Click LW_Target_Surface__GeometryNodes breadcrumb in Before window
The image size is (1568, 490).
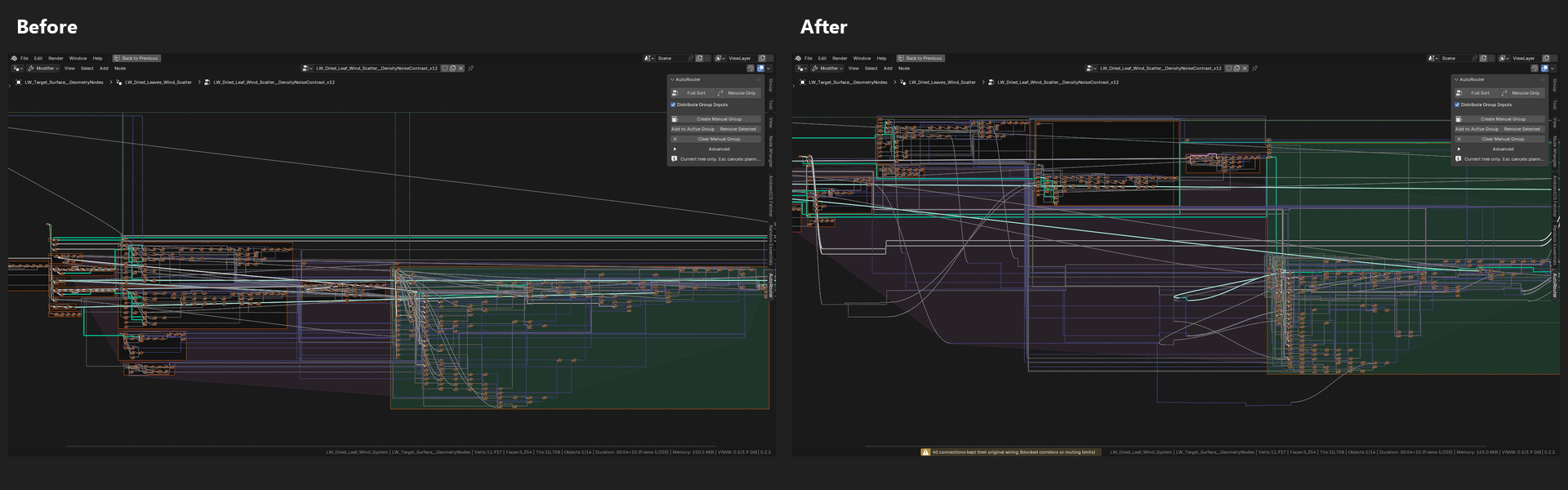[x=64, y=82]
